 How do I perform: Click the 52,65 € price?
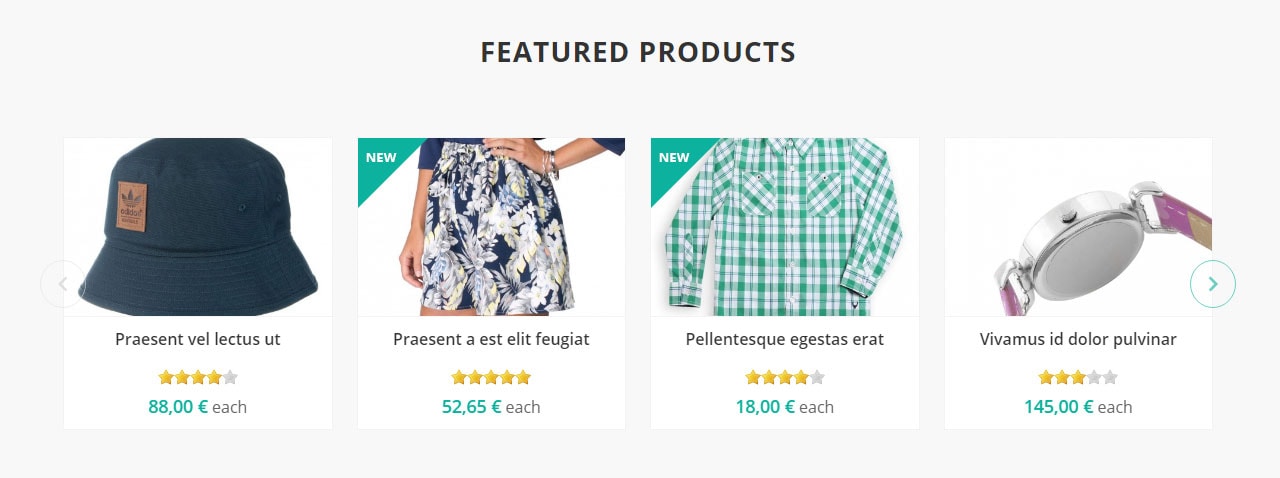[471, 407]
